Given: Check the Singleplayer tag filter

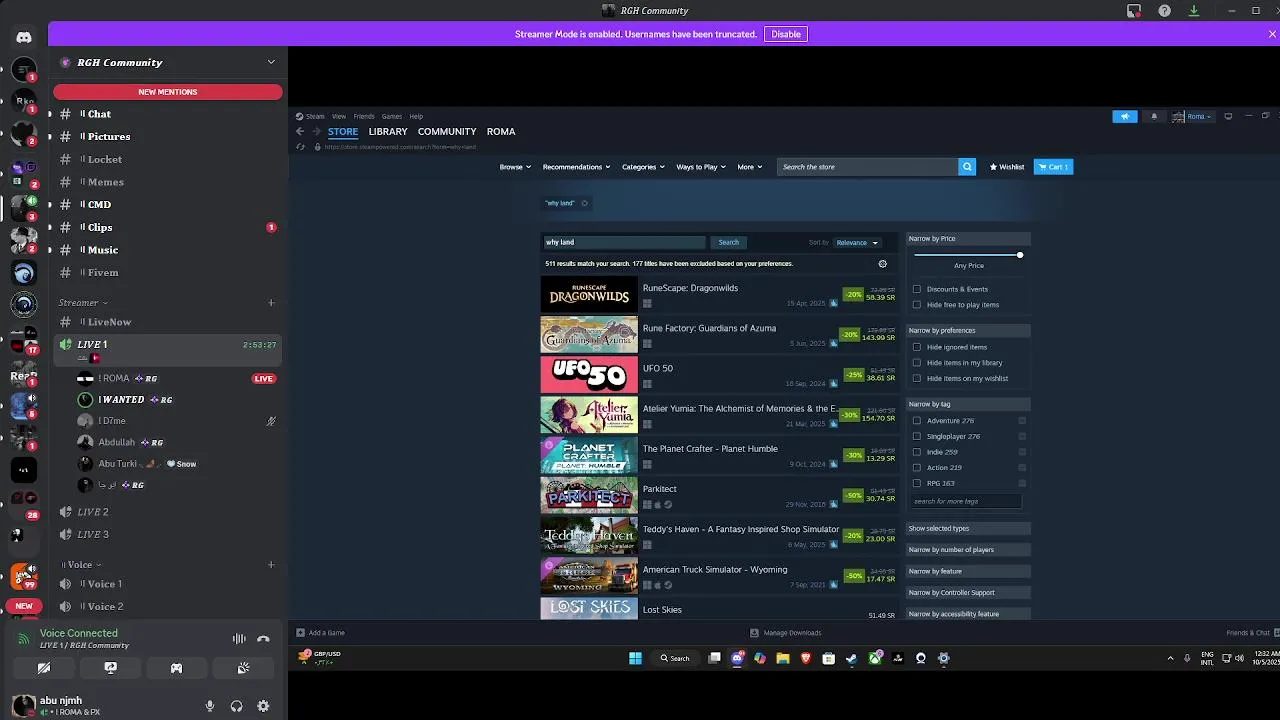Looking at the screenshot, I should tap(917, 437).
